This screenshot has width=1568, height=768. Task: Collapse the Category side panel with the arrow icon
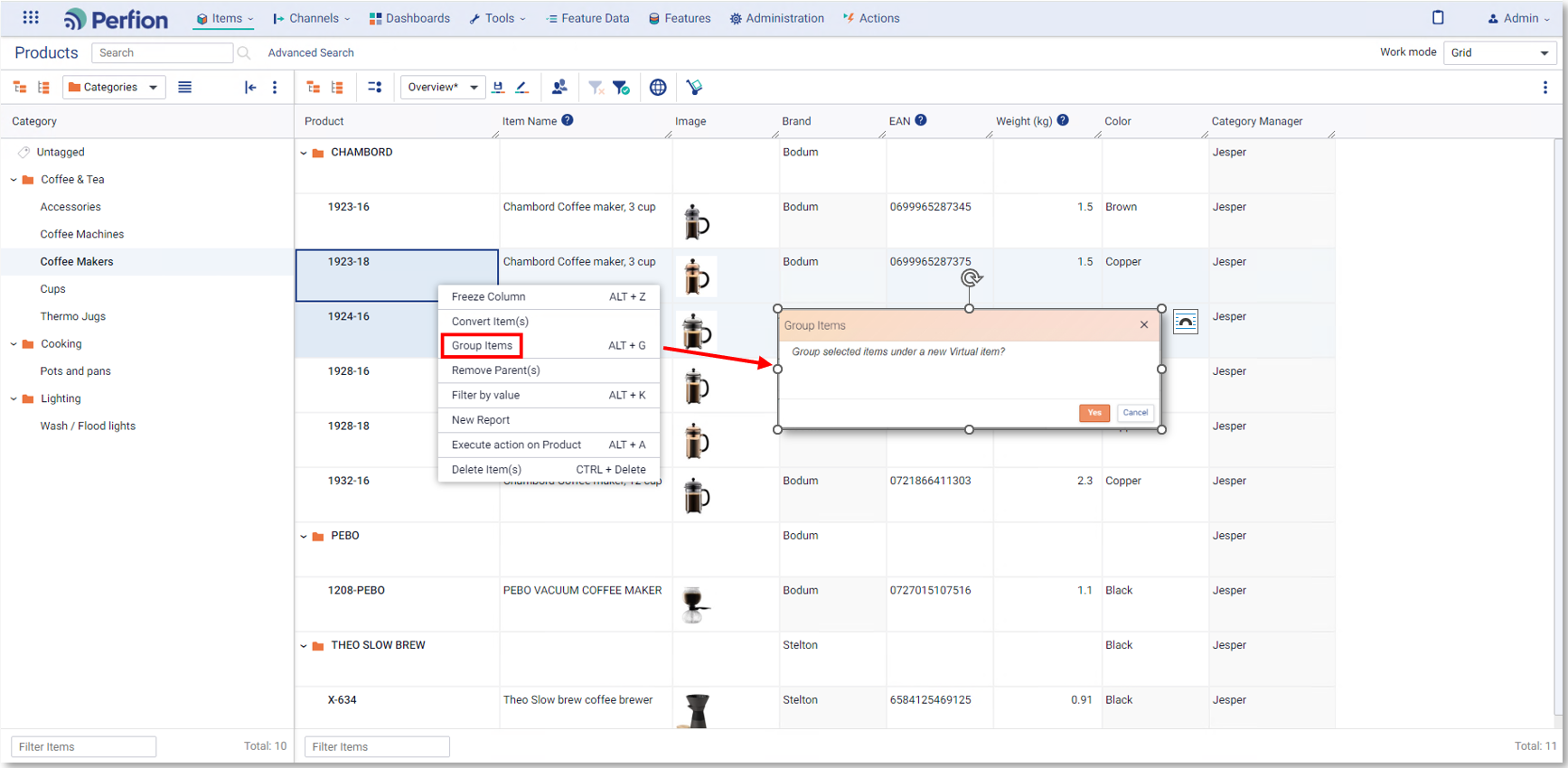(x=250, y=88)
